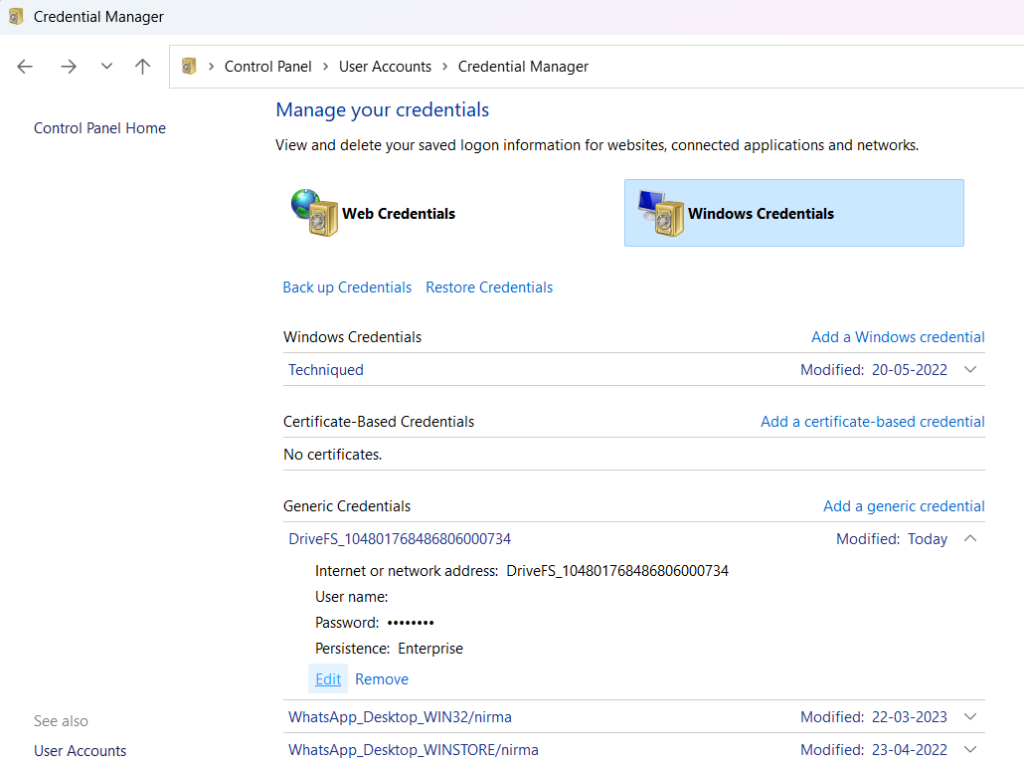The image size is (1024, 765).
Task: Remove the DriveFS credential
Action: 381,679
